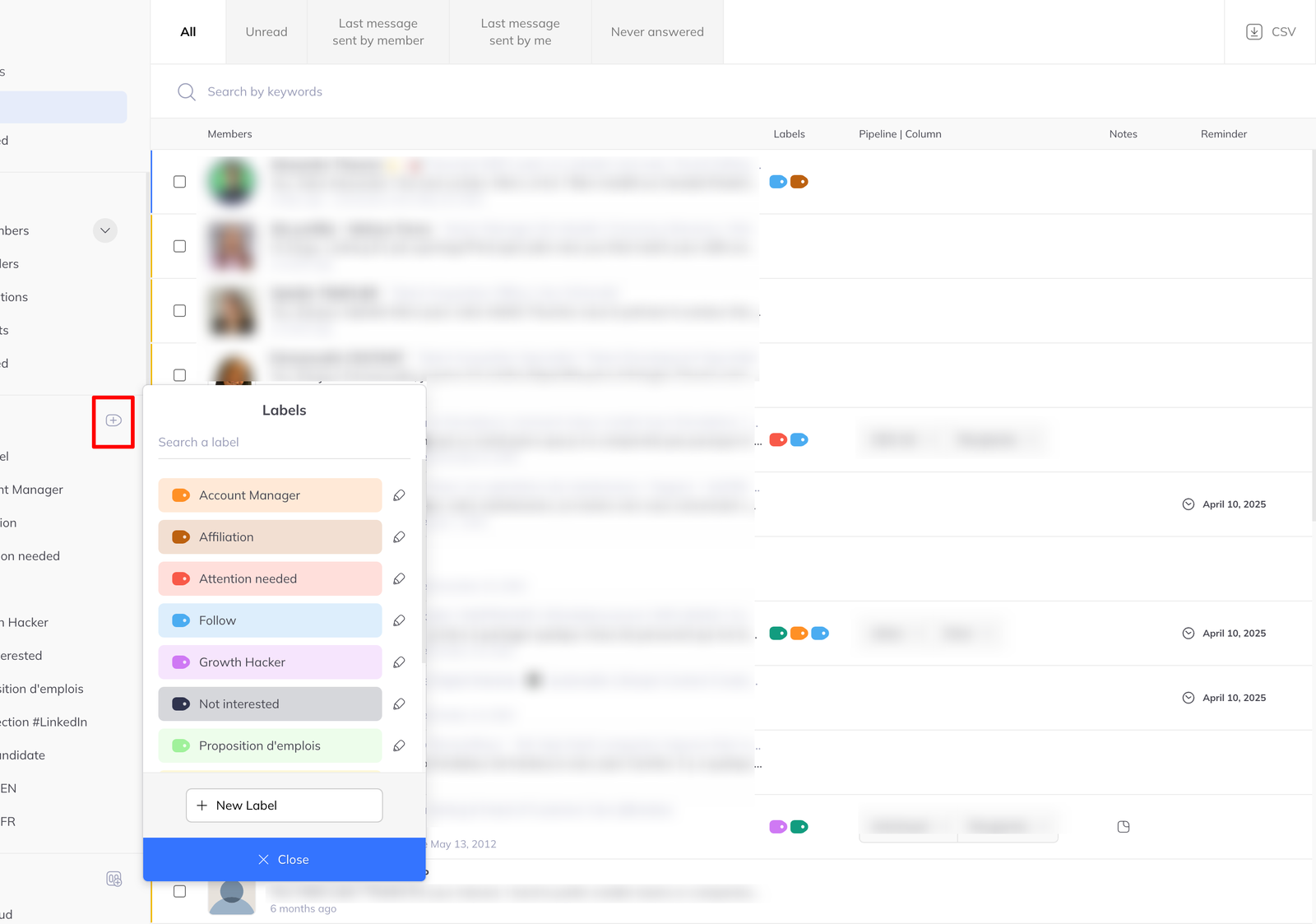Click the blue label tag in first member row
The image size is (1316, 924).
[778, 182]
